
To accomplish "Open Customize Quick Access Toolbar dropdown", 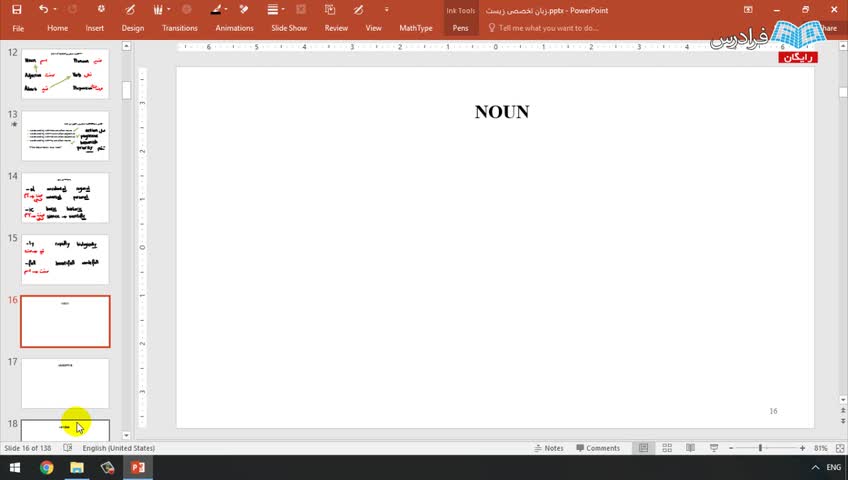I will [x=386, y=10].
